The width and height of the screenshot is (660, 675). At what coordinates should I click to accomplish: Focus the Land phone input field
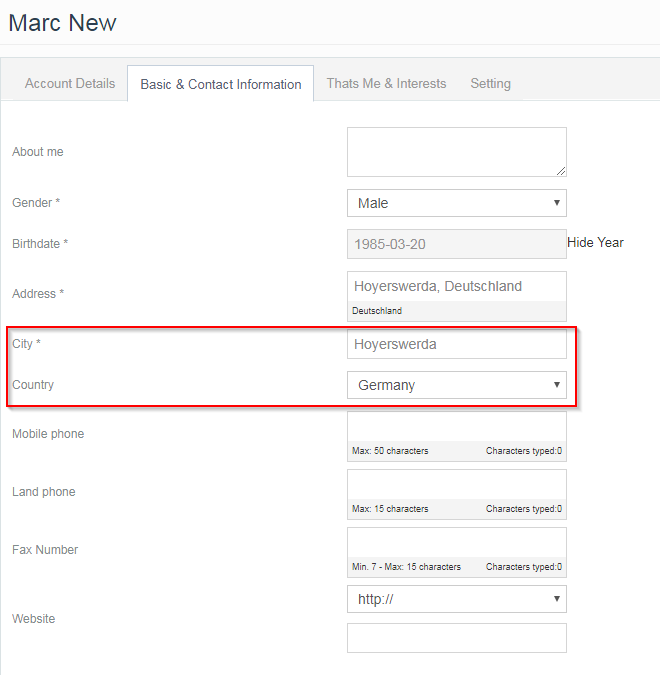[x=457, y=485]
